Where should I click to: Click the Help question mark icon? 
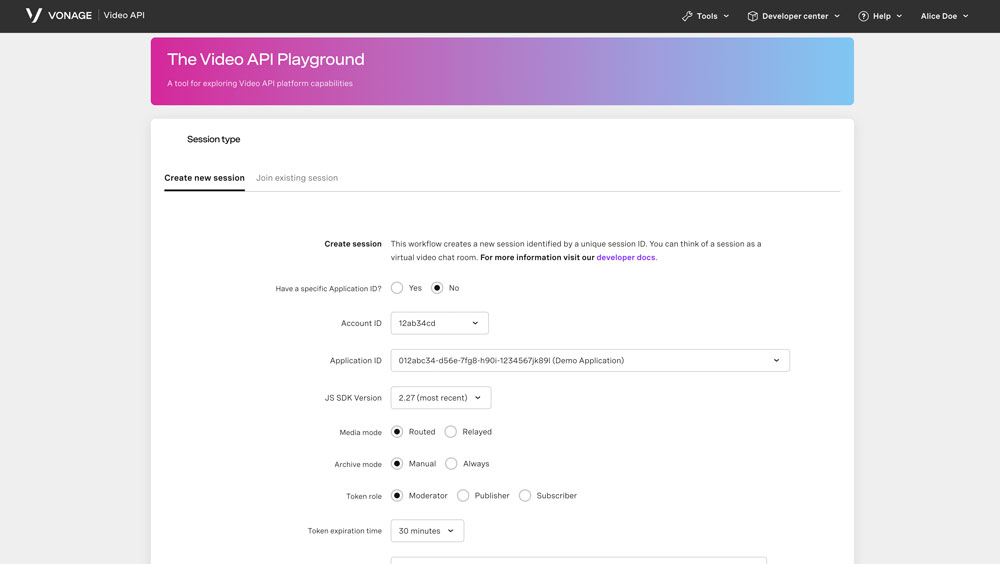coord(863,16)
